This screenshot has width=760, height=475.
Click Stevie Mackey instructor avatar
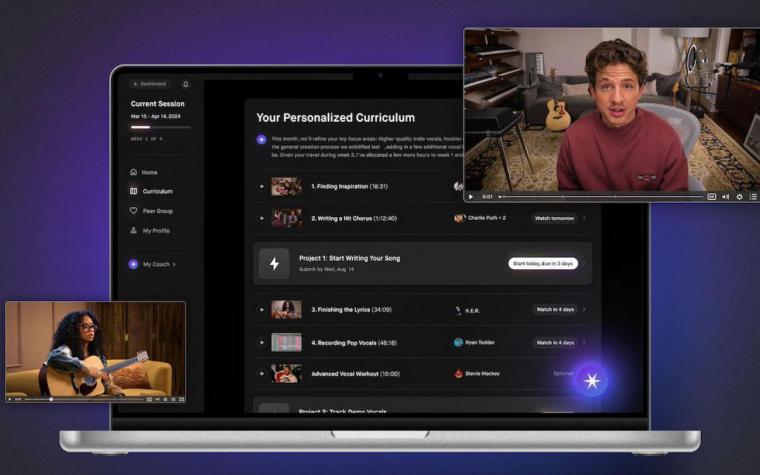(x=459, y=374)
